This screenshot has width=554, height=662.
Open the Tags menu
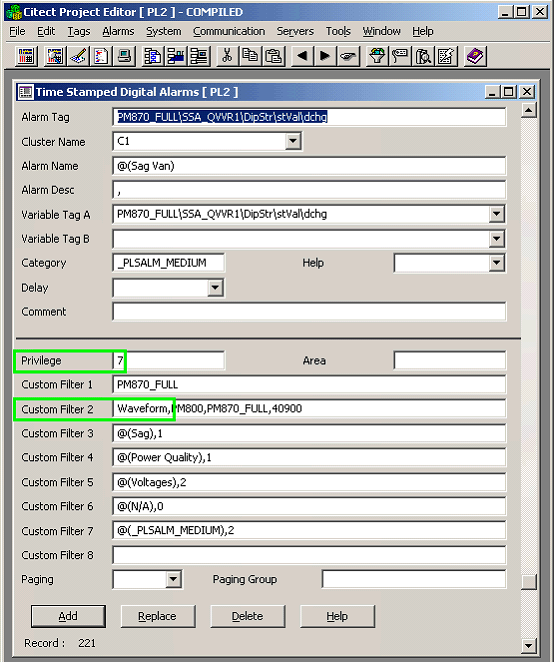tap(79, 31)
